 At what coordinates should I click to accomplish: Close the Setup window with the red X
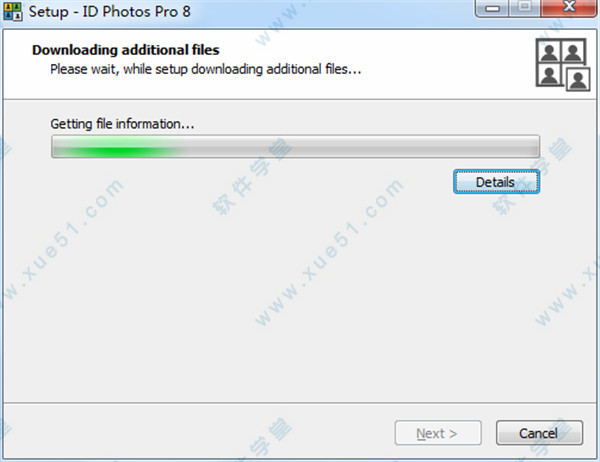[569, 8]
